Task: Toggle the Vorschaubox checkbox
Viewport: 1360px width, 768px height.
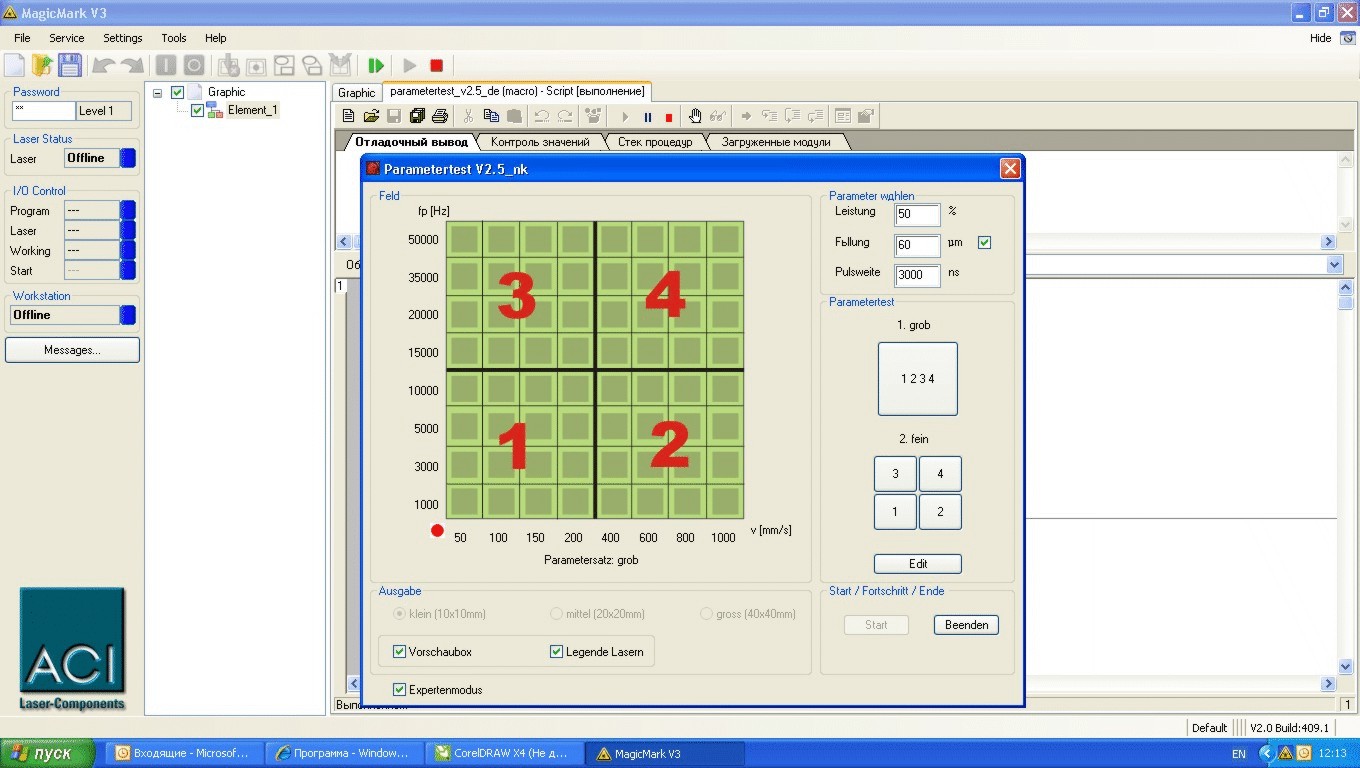Action: tap(400, 652)
